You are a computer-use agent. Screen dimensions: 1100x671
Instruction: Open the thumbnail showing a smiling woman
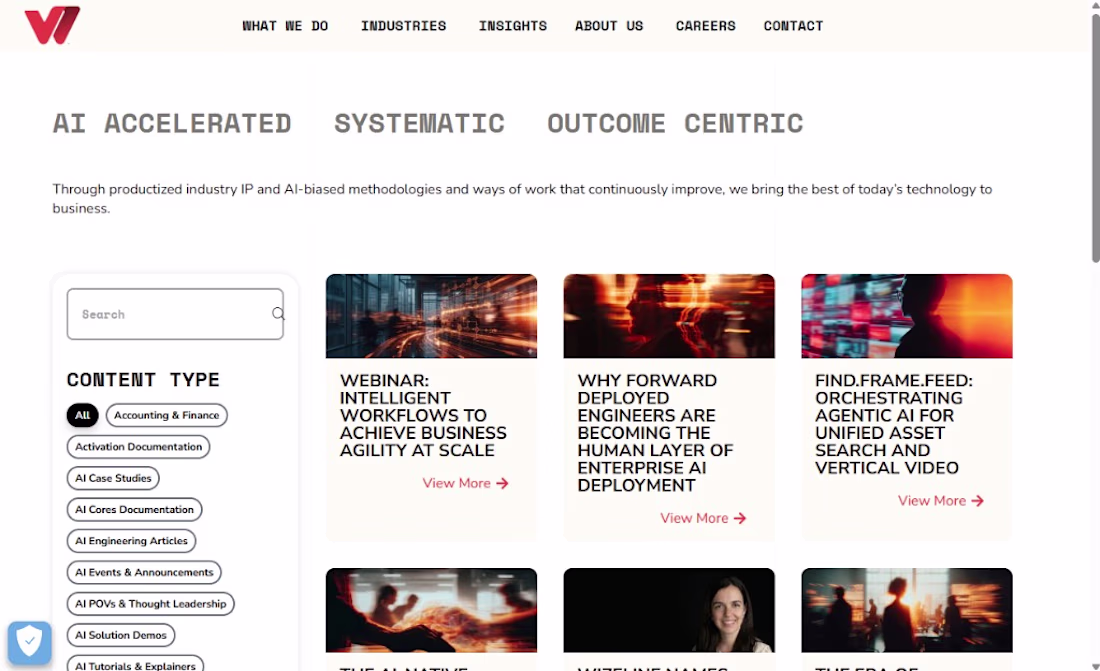pyautogui.click(x=669, y=610)
